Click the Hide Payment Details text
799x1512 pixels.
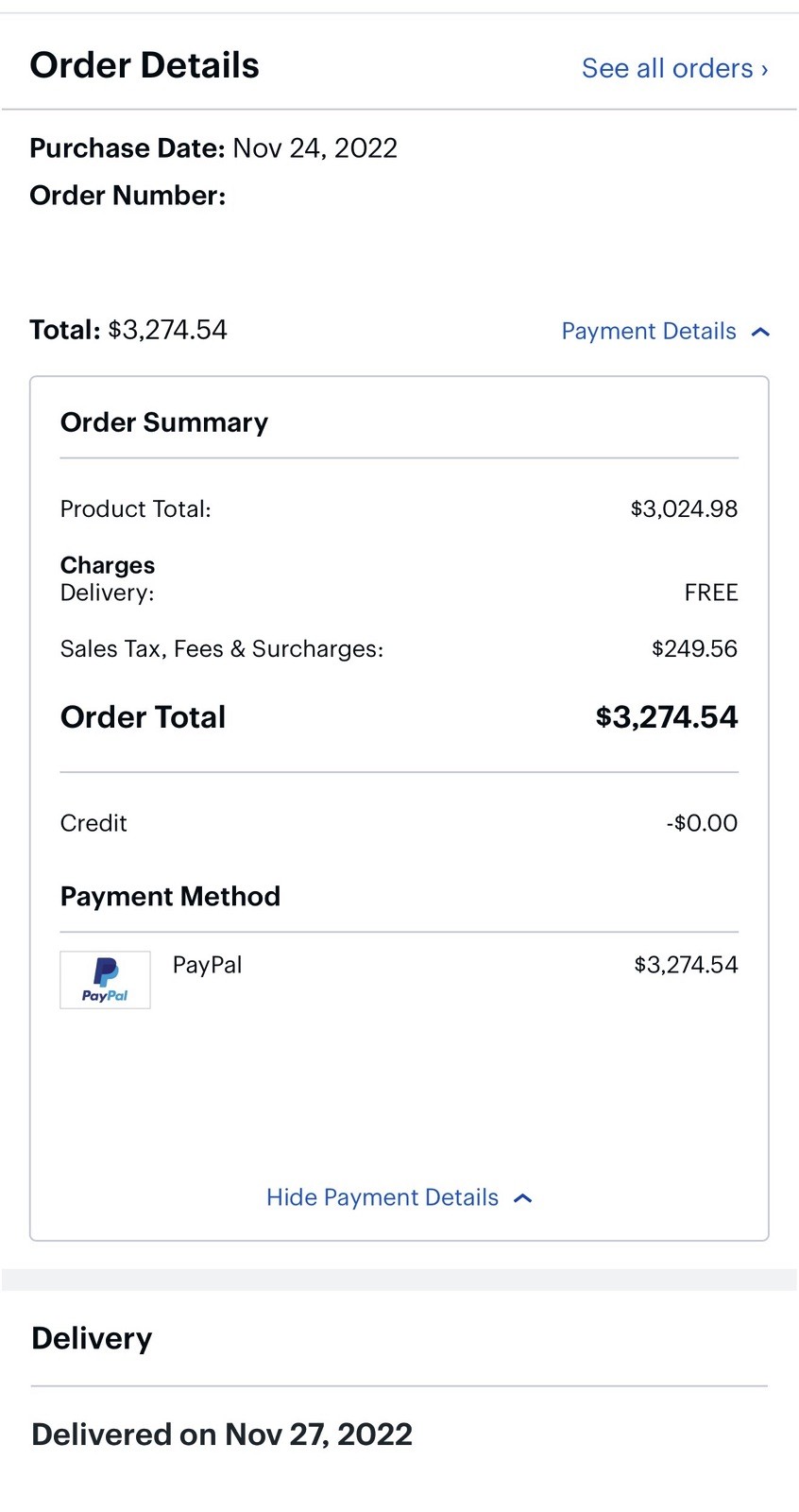tap(382, 1197)
